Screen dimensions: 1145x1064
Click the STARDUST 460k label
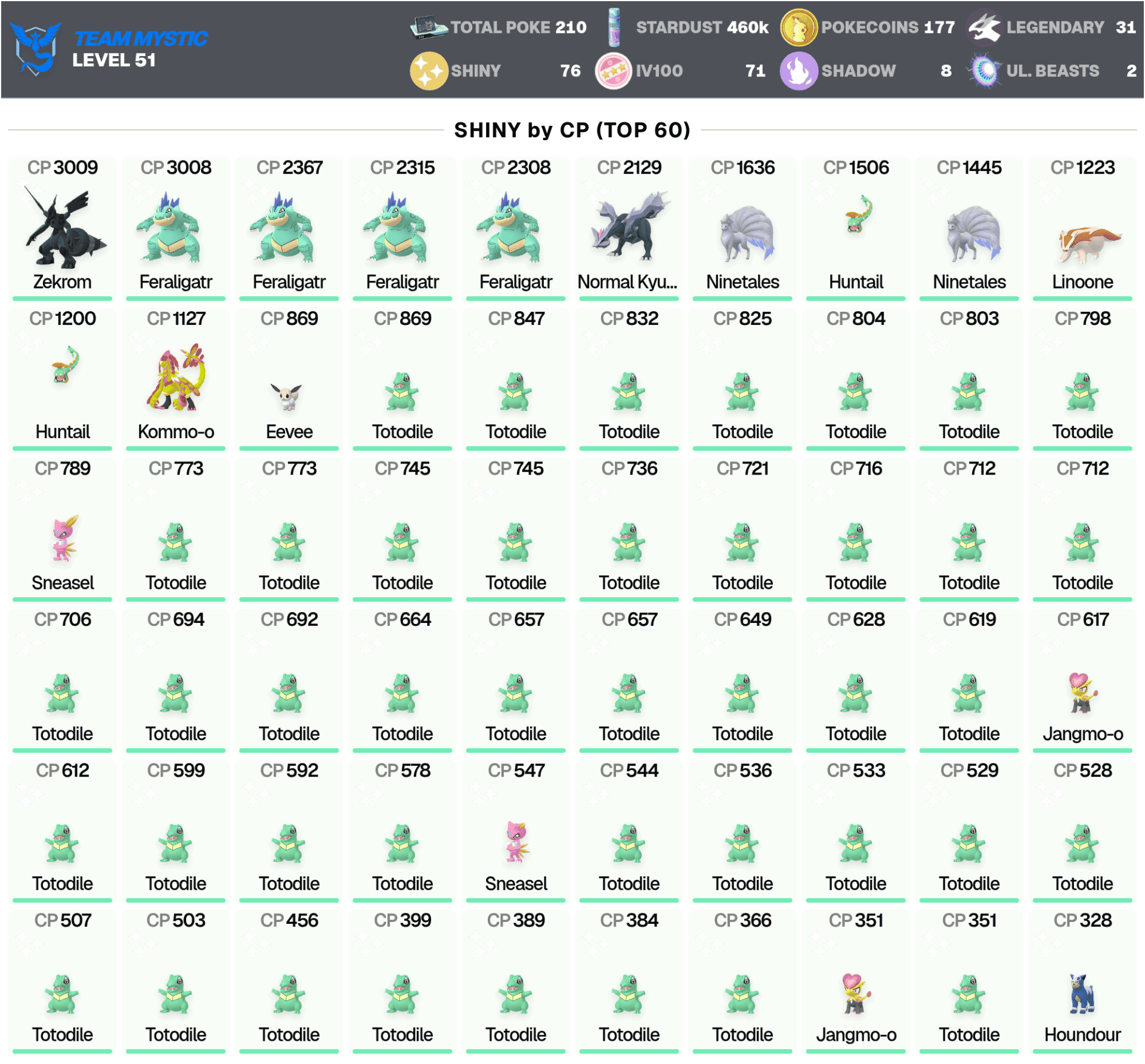[x=702, y=27]
